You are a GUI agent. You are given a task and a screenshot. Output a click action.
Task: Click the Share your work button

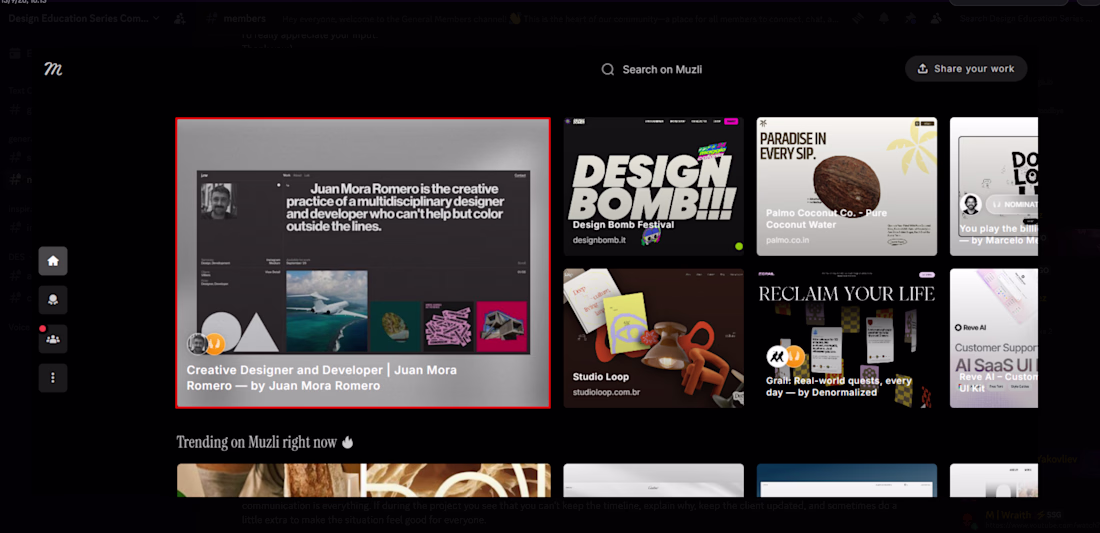tap(966, 69)
